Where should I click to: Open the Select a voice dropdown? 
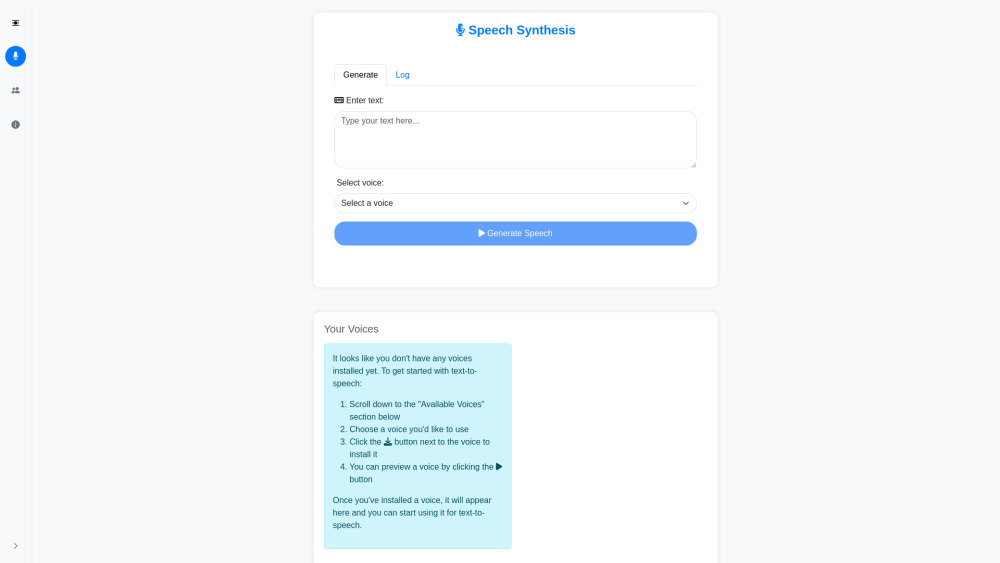[x=515, y=203]
